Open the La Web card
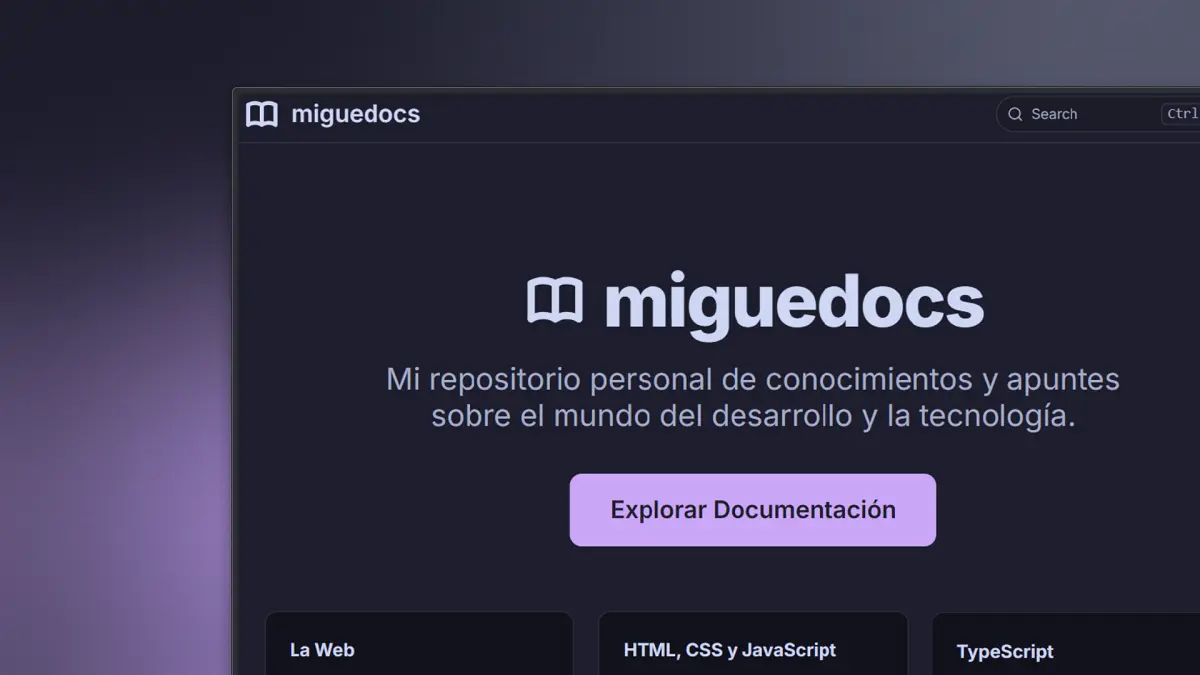This screenshot has width=1200, height=675. [419, 644]
